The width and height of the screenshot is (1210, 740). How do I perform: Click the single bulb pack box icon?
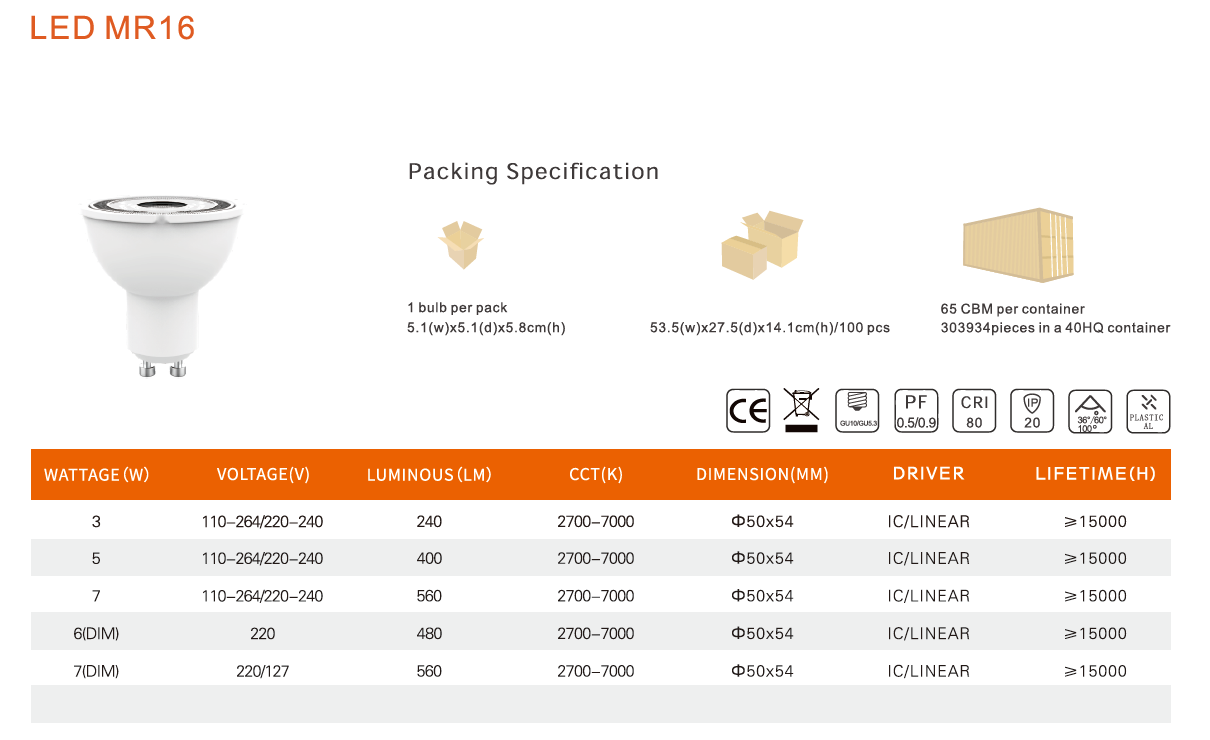point(460,245)
